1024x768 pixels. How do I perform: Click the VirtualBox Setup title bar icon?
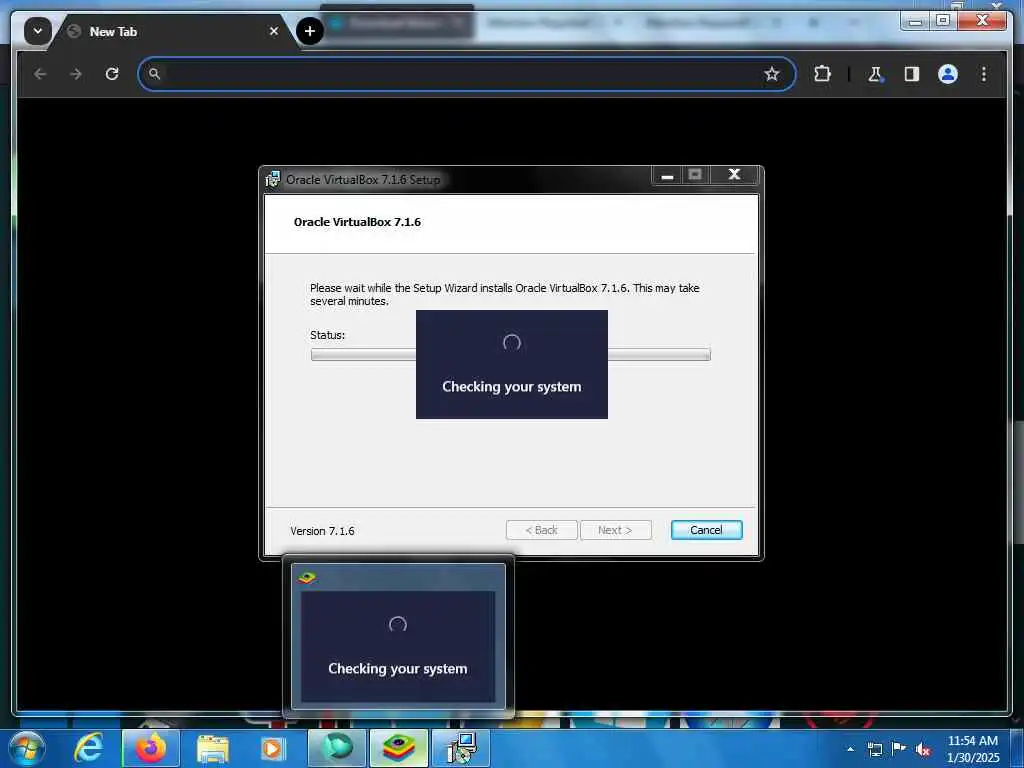(x=272, y=179)
